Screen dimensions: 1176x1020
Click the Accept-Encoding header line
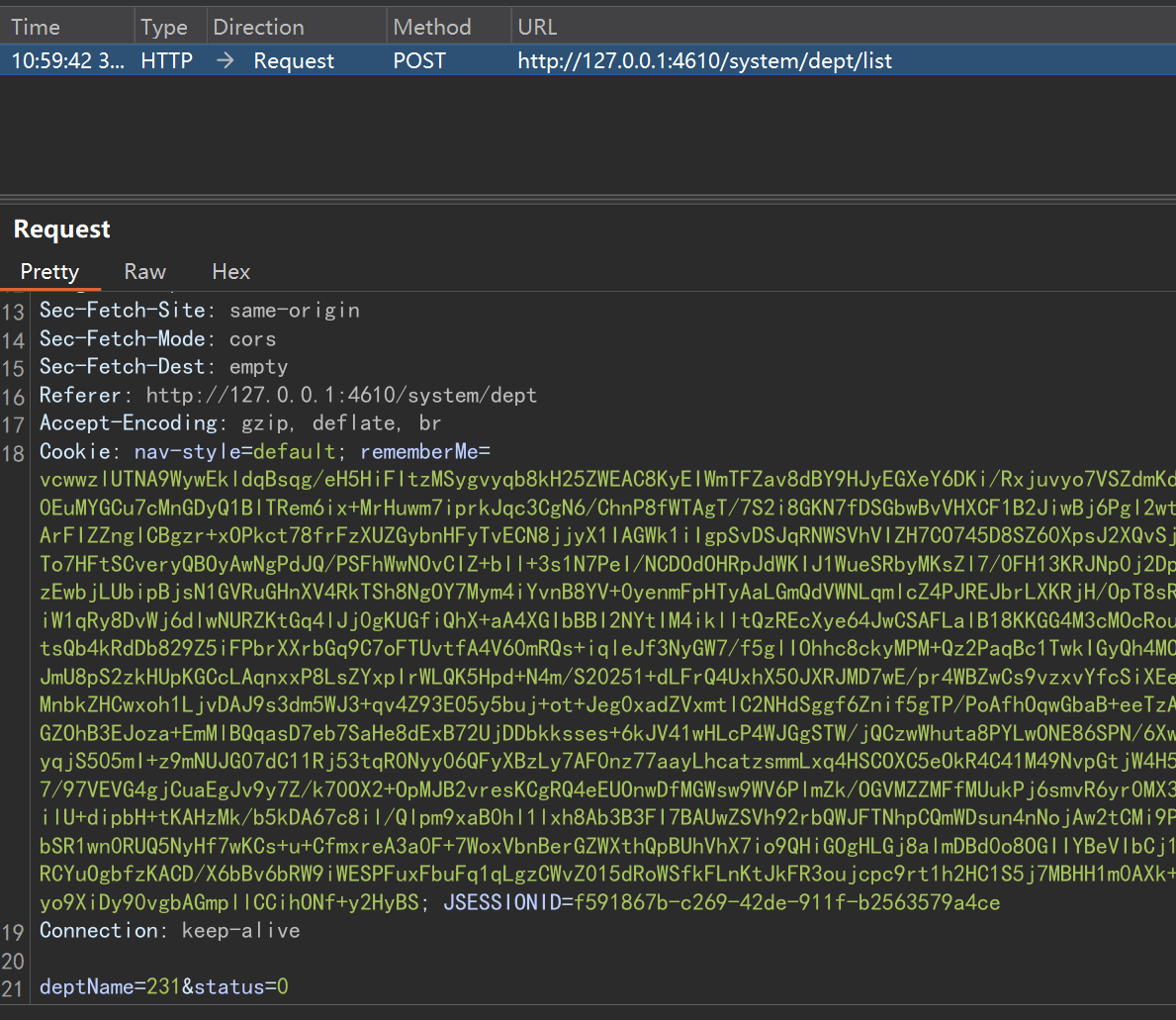pyautogui.click(x=240, y=423)
